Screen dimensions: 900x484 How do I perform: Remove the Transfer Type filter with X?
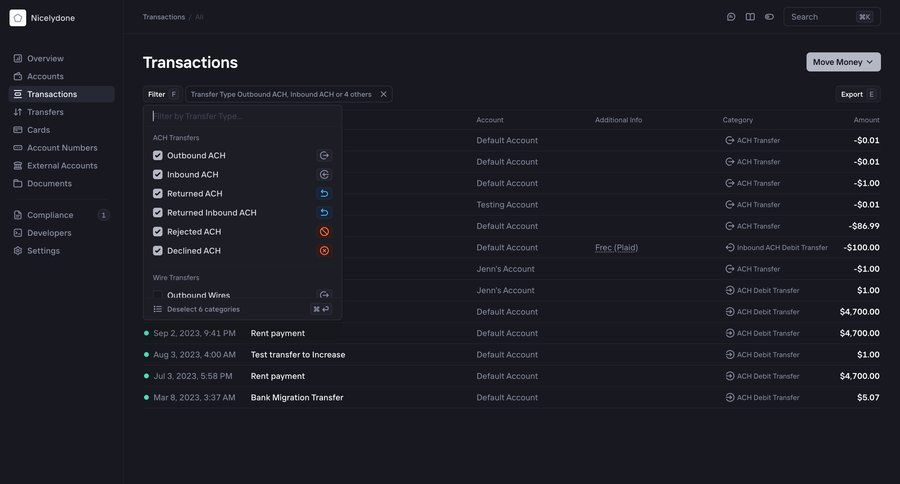(383, 94)
